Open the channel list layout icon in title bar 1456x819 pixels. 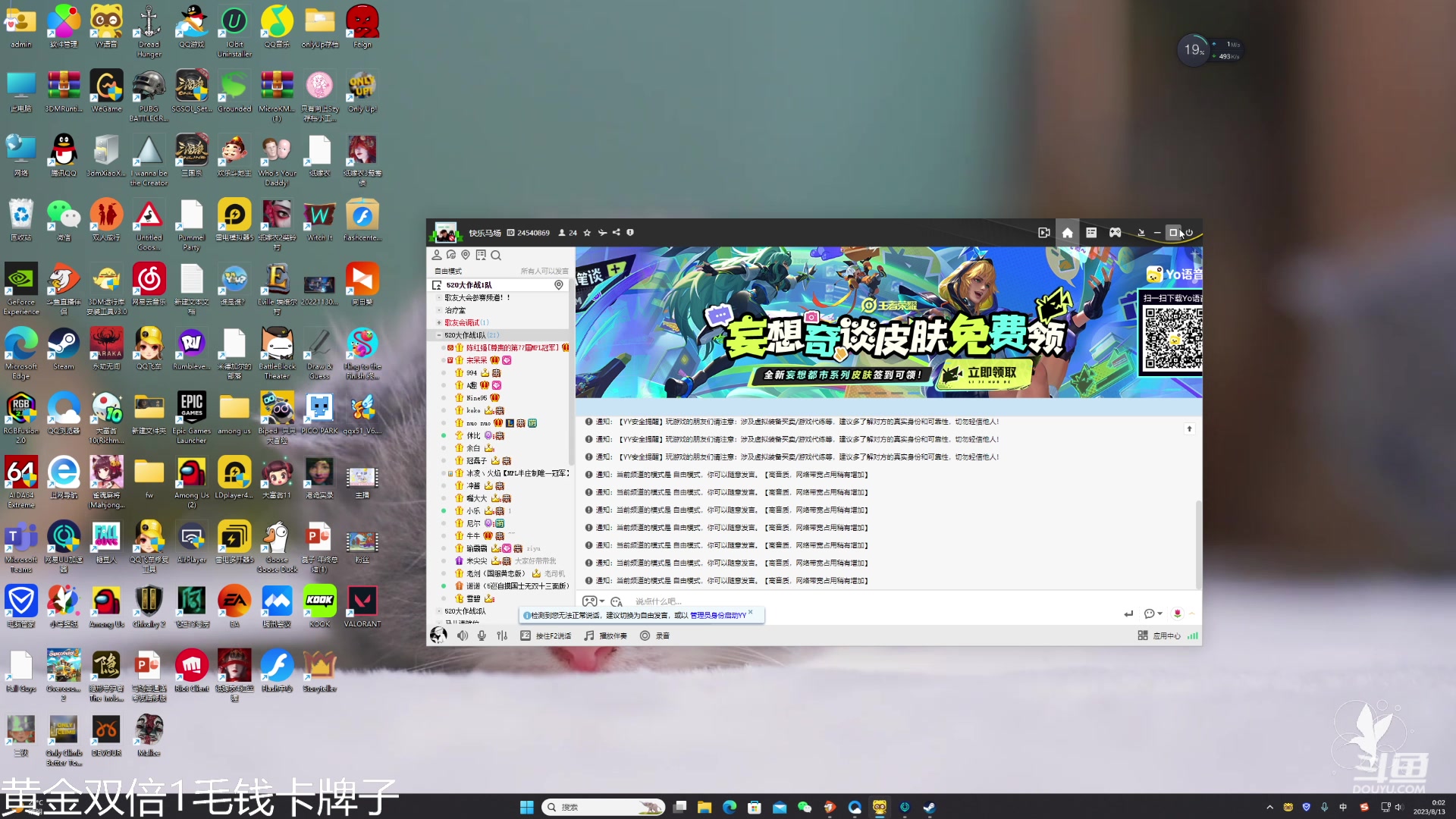point(1091,233)
